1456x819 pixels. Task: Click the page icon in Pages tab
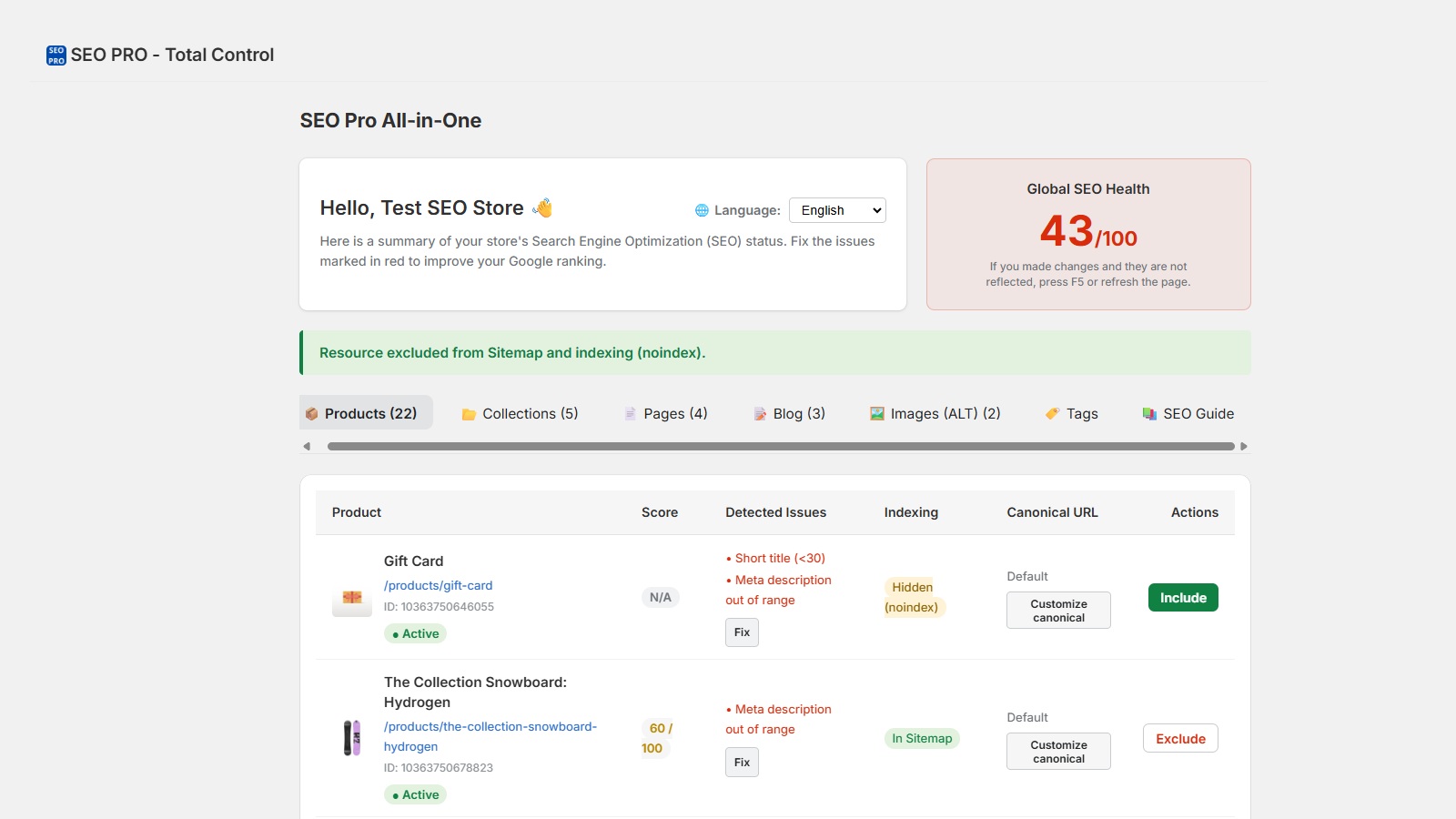[630, 414]
